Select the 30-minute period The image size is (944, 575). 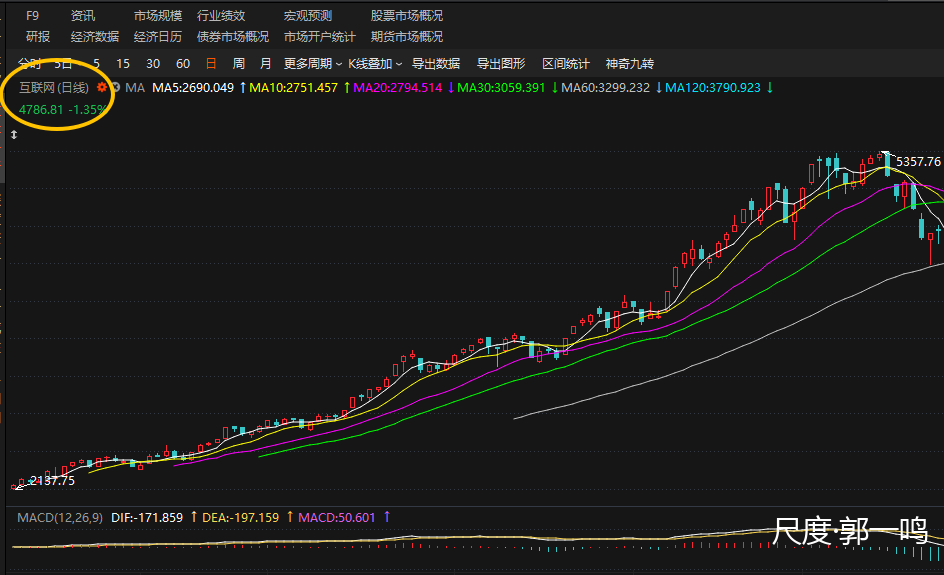click(152, 63)
